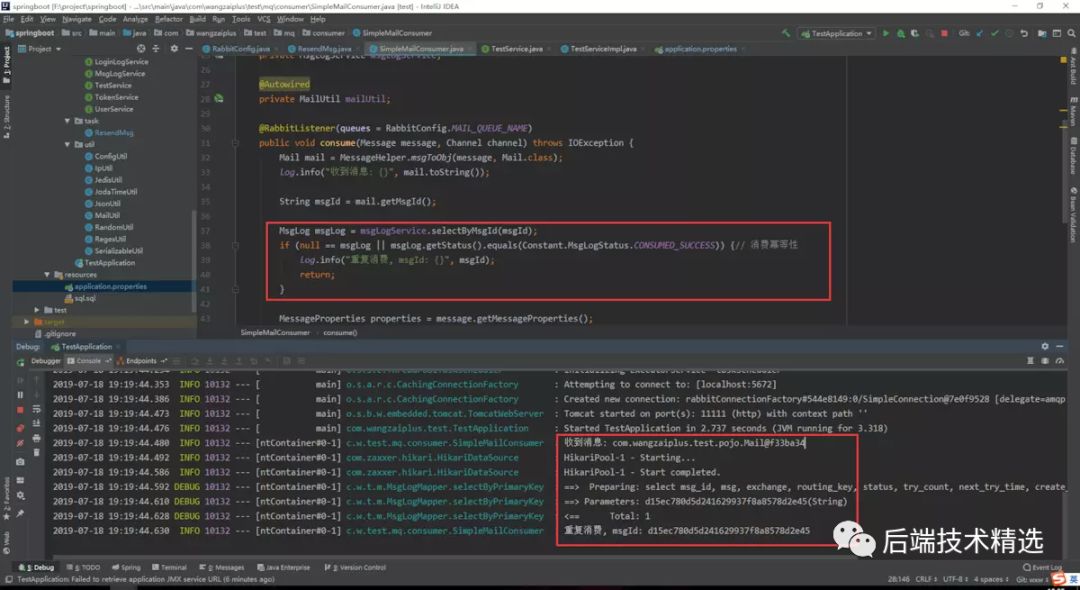
Task: Click the Build project hammer icon
Action: point(788,33)
